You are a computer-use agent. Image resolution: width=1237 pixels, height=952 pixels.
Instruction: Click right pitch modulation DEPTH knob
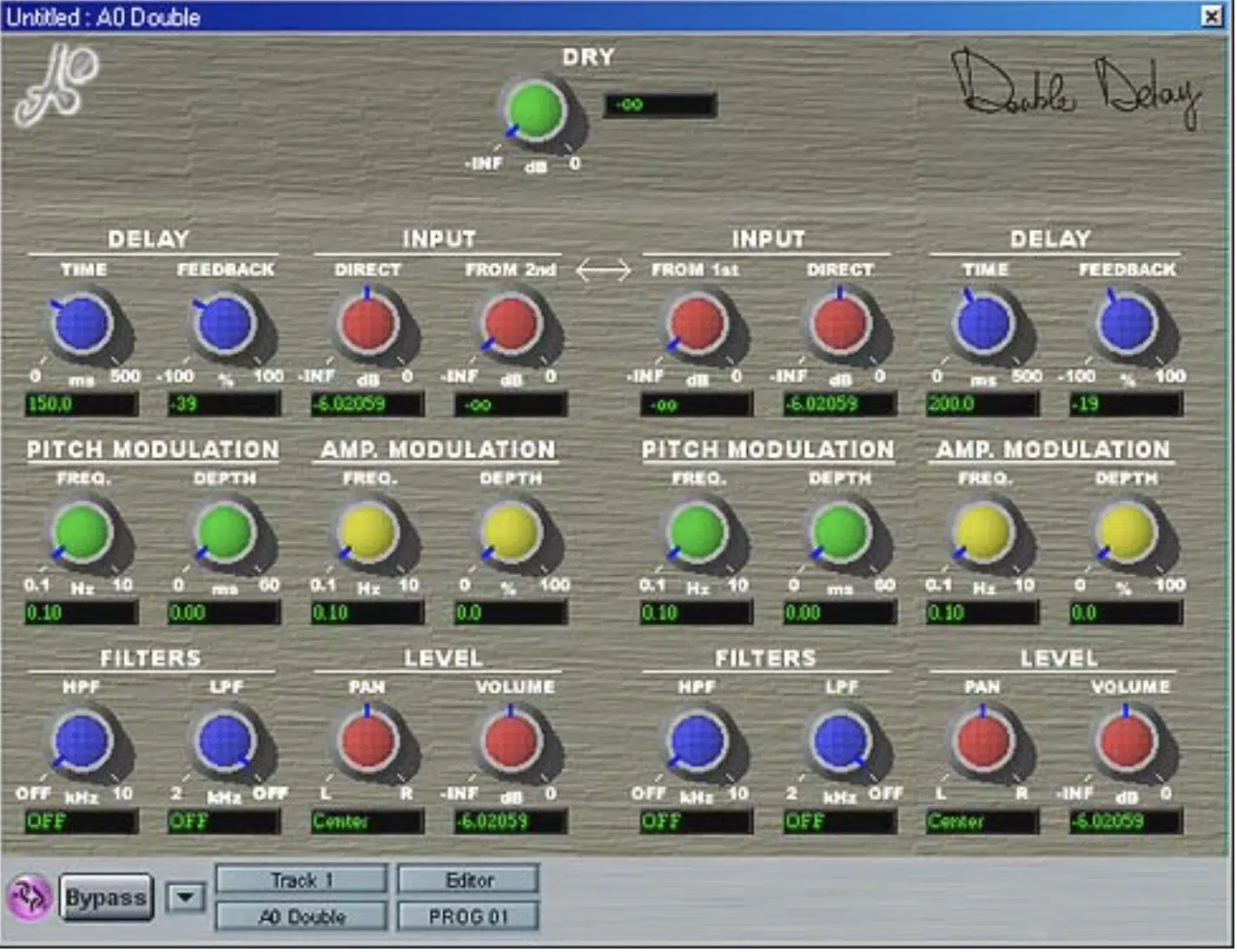click(x=840, y=532)
